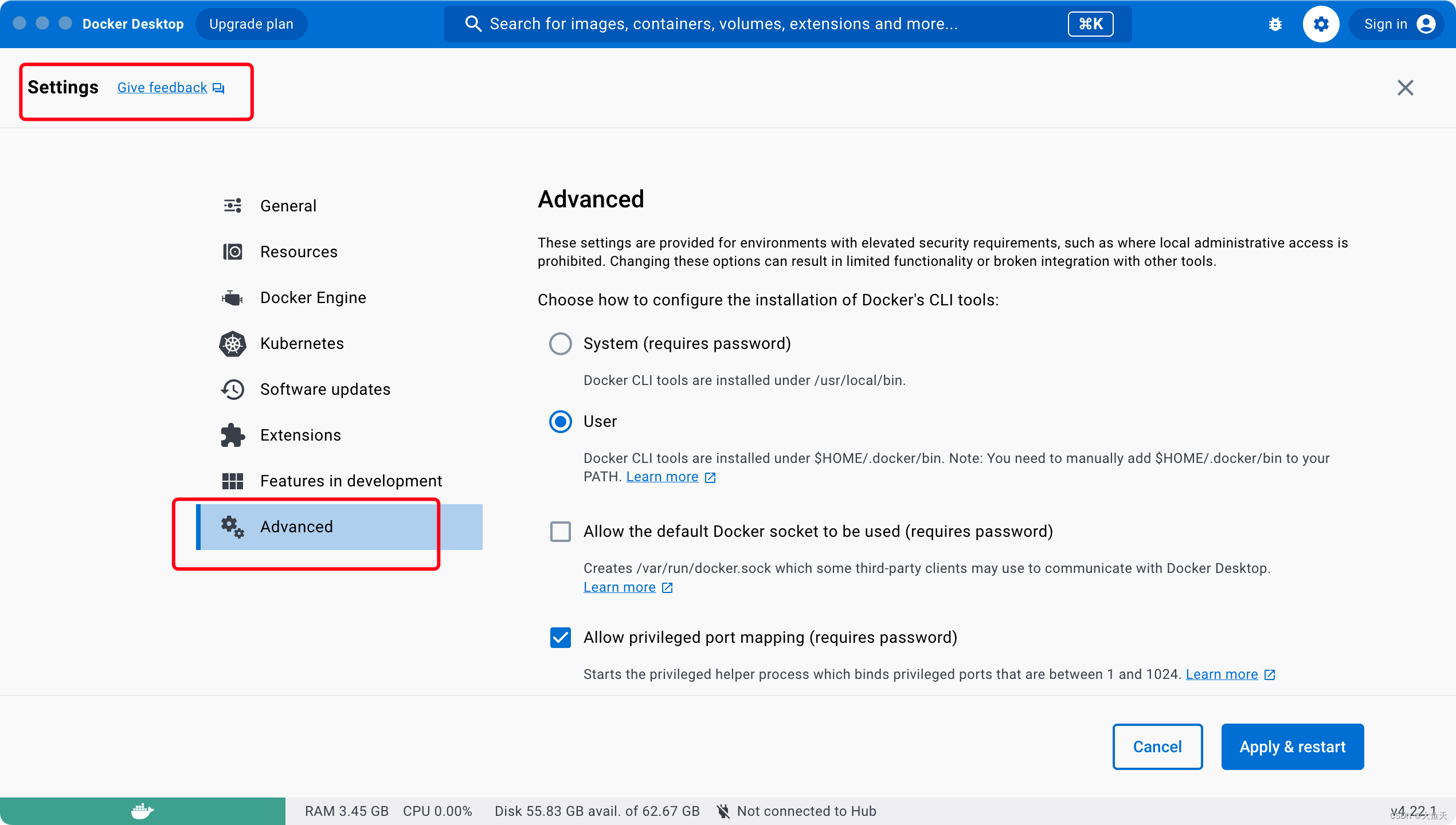Image resolution: width=1456 pixels, height=825 pixels.
Task: Open the Advanced settings tab
Action: (x=296, y=527)
